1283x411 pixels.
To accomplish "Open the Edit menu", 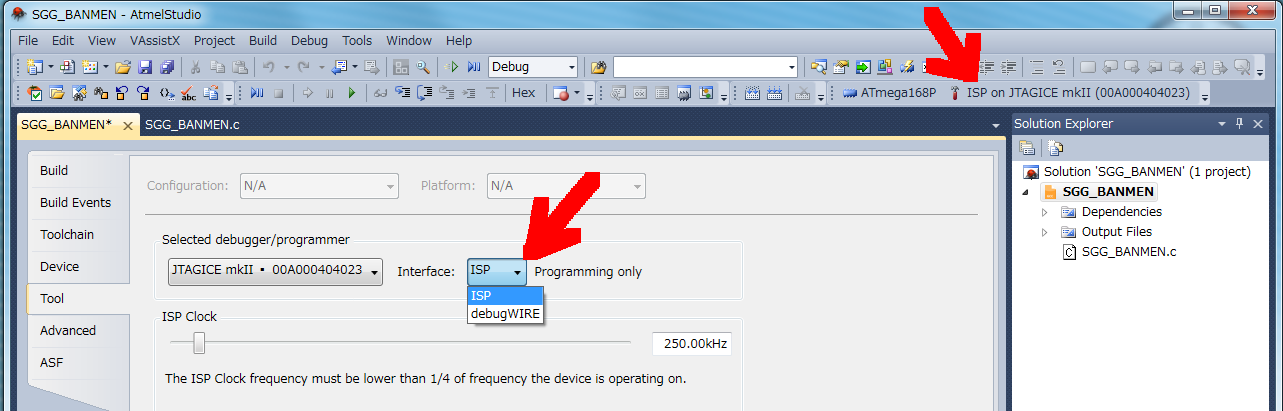I will [63, 41].
